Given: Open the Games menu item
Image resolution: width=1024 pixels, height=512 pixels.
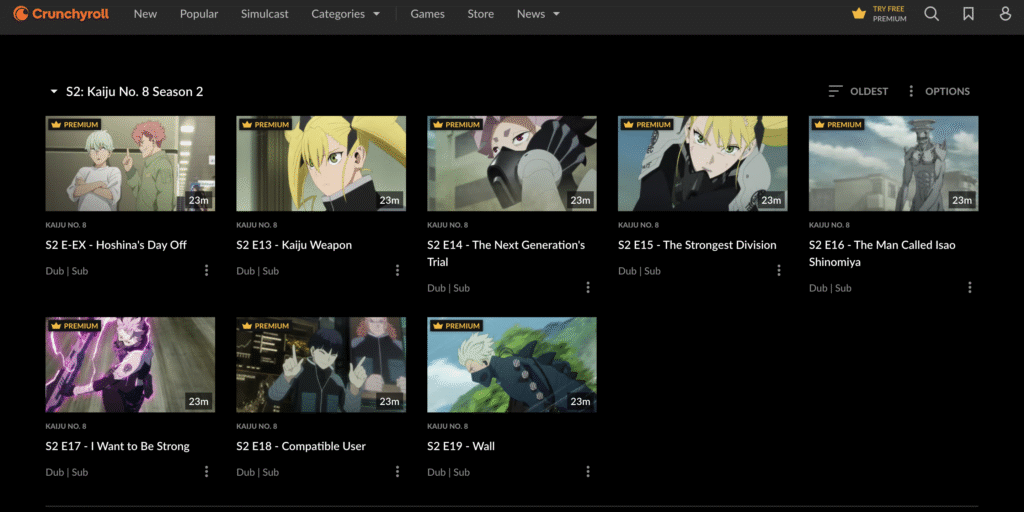Looking at the screenshot, I should (428, 14).
